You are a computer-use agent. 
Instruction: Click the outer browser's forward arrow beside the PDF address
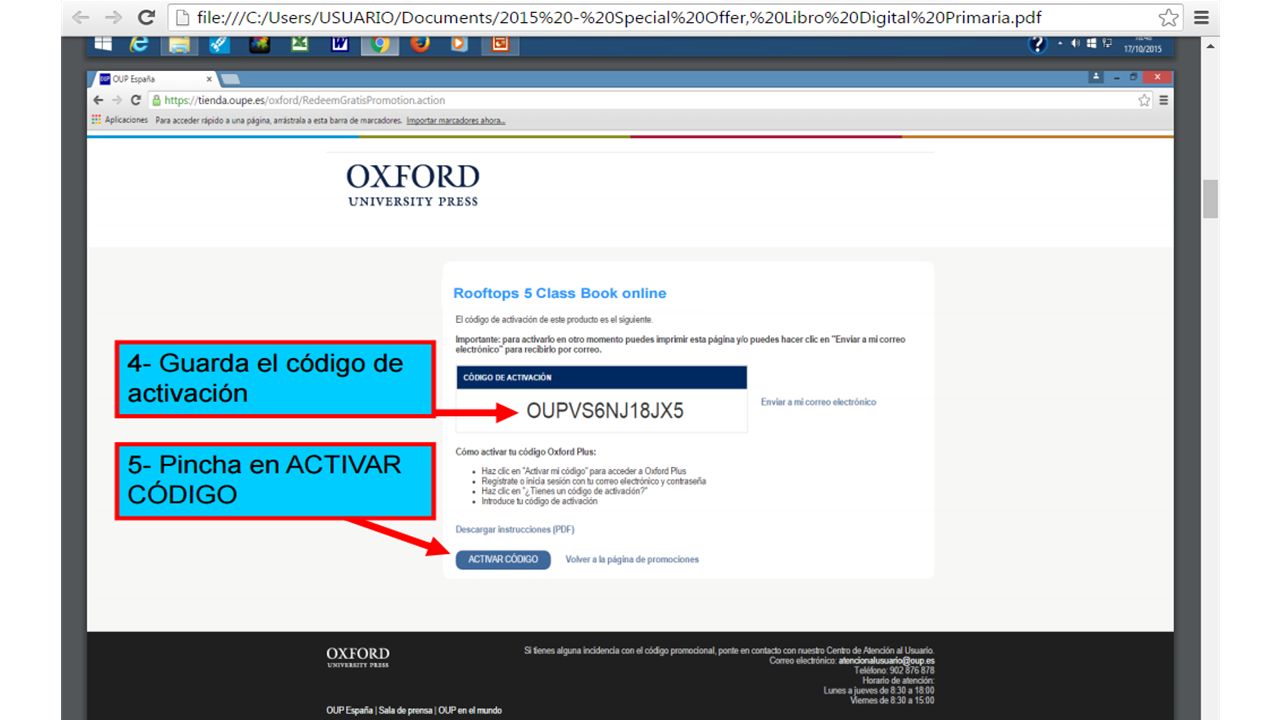pos(113,18)
